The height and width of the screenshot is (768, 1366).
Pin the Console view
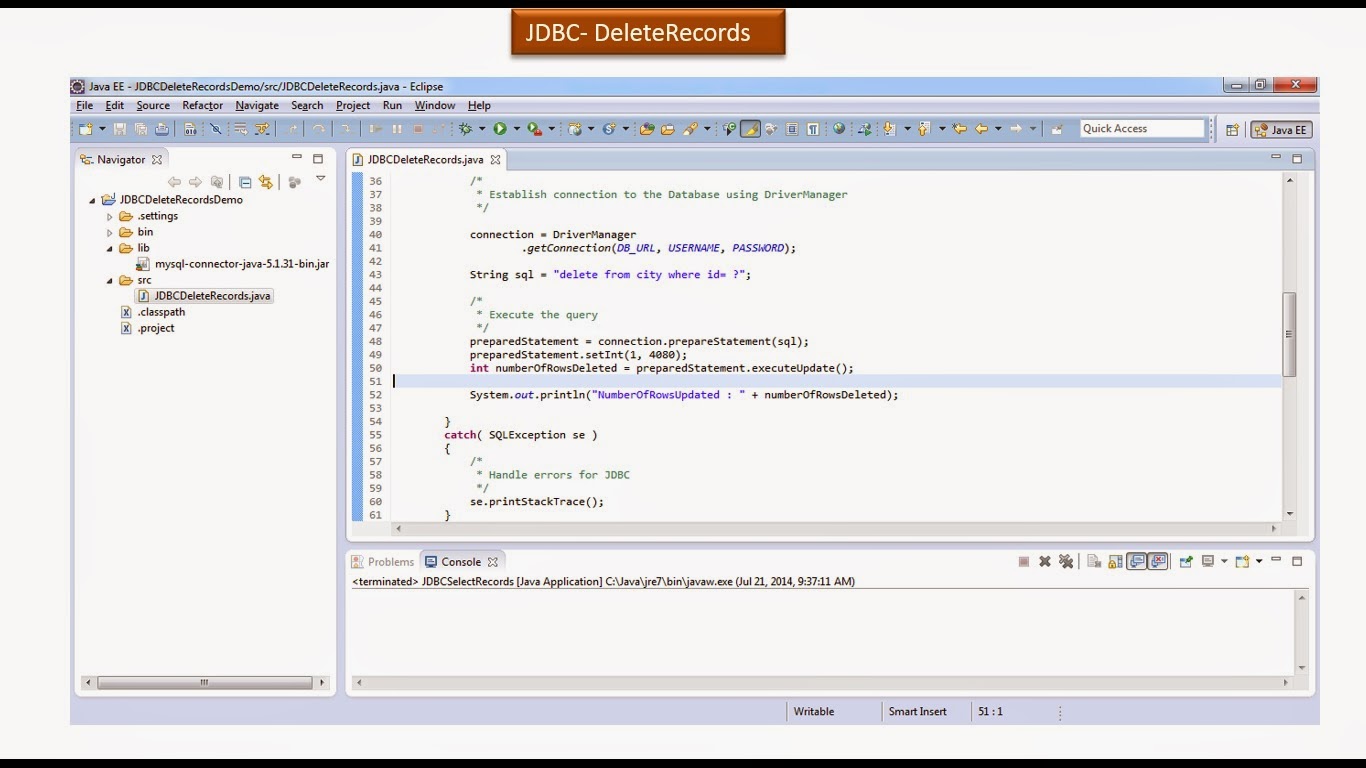1186,561
